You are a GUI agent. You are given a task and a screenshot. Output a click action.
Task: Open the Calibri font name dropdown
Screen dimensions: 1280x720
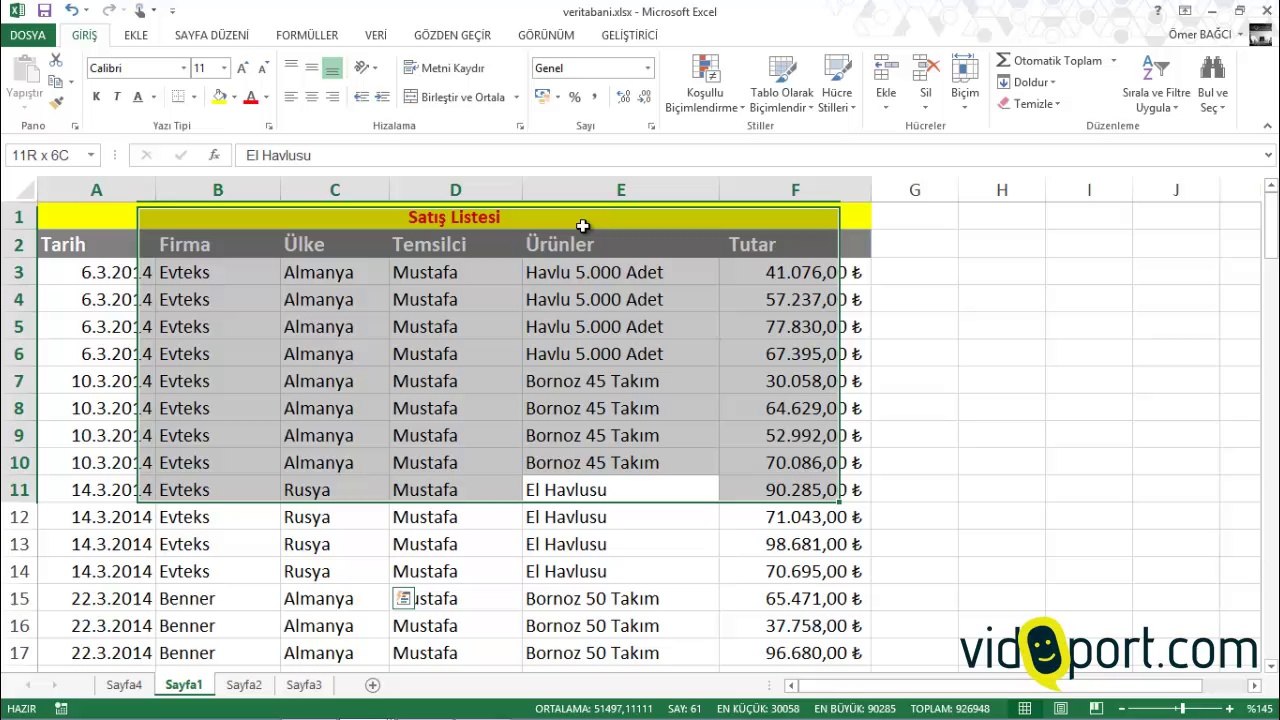183,68
